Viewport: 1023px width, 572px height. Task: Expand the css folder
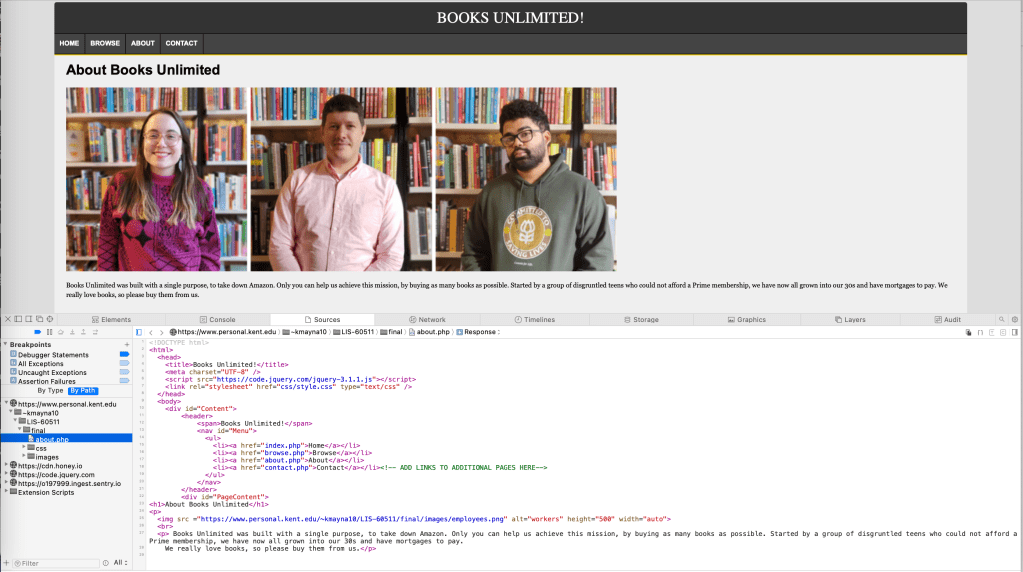click(x=25, y=448)
